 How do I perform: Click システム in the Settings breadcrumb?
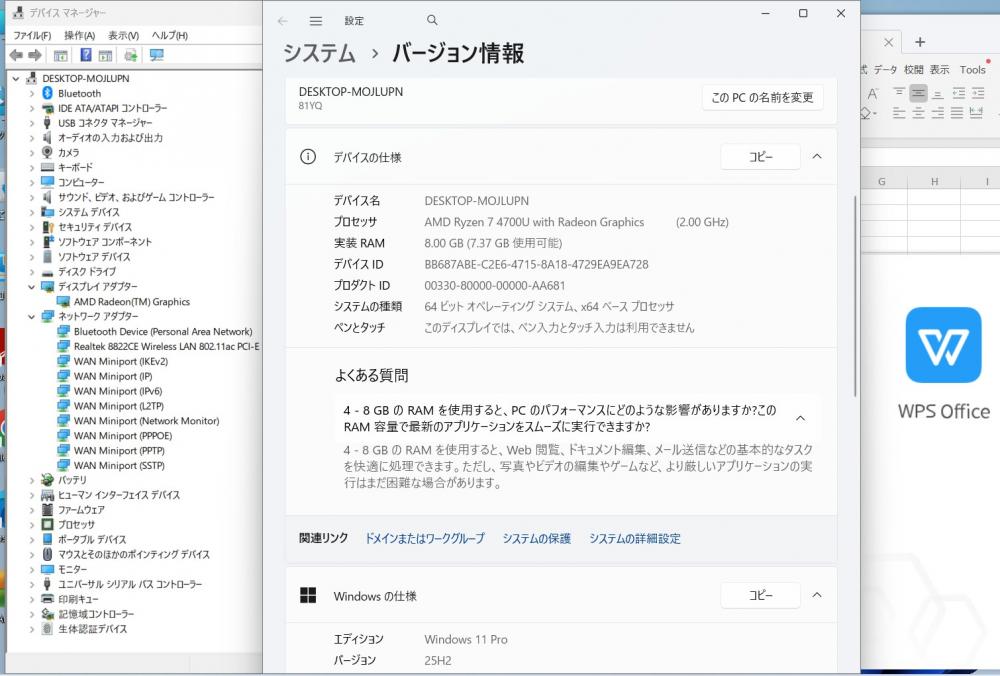(x=319, y=53)
